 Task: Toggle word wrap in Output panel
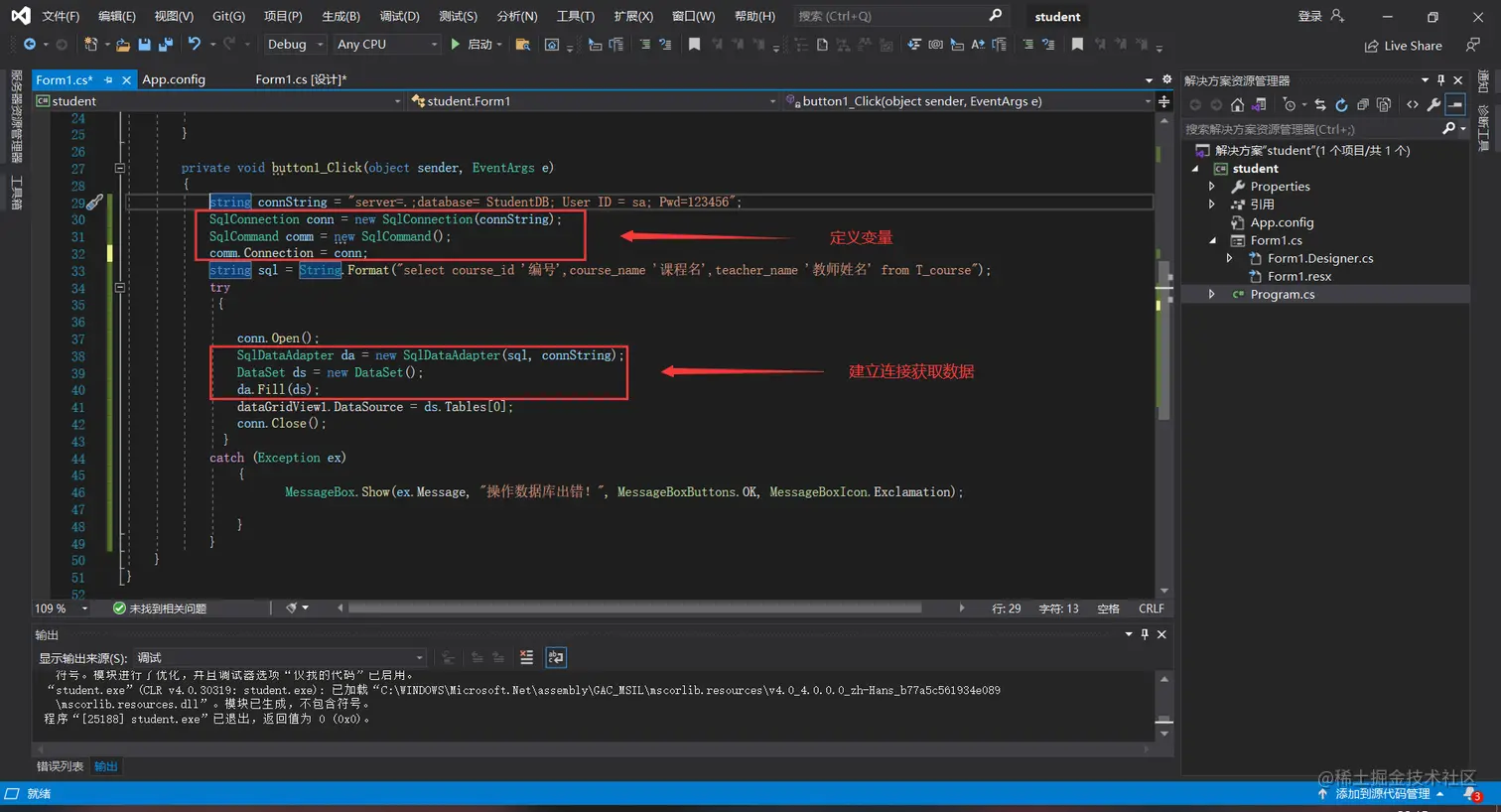556,658
